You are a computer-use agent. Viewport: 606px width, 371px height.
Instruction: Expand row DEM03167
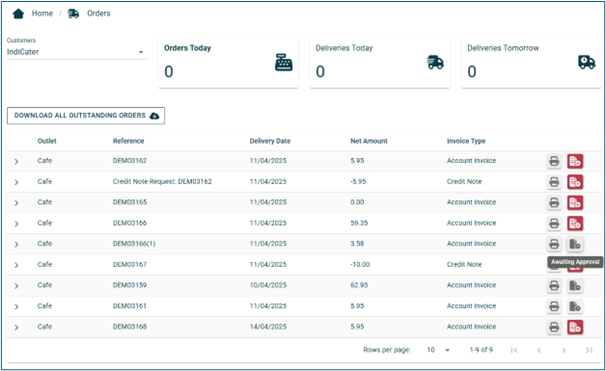(16, 265)
